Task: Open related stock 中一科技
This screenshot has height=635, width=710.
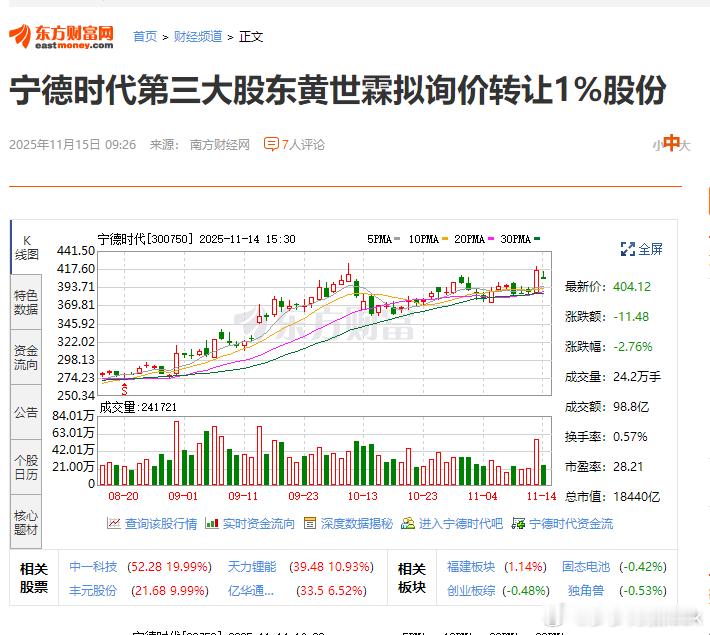Action: 93,567
